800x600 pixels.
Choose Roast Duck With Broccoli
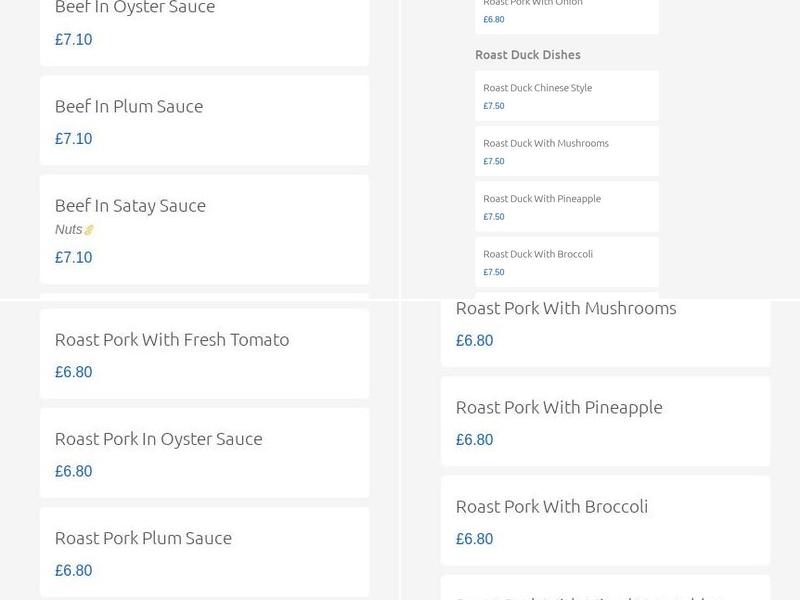tap(566, 261)
